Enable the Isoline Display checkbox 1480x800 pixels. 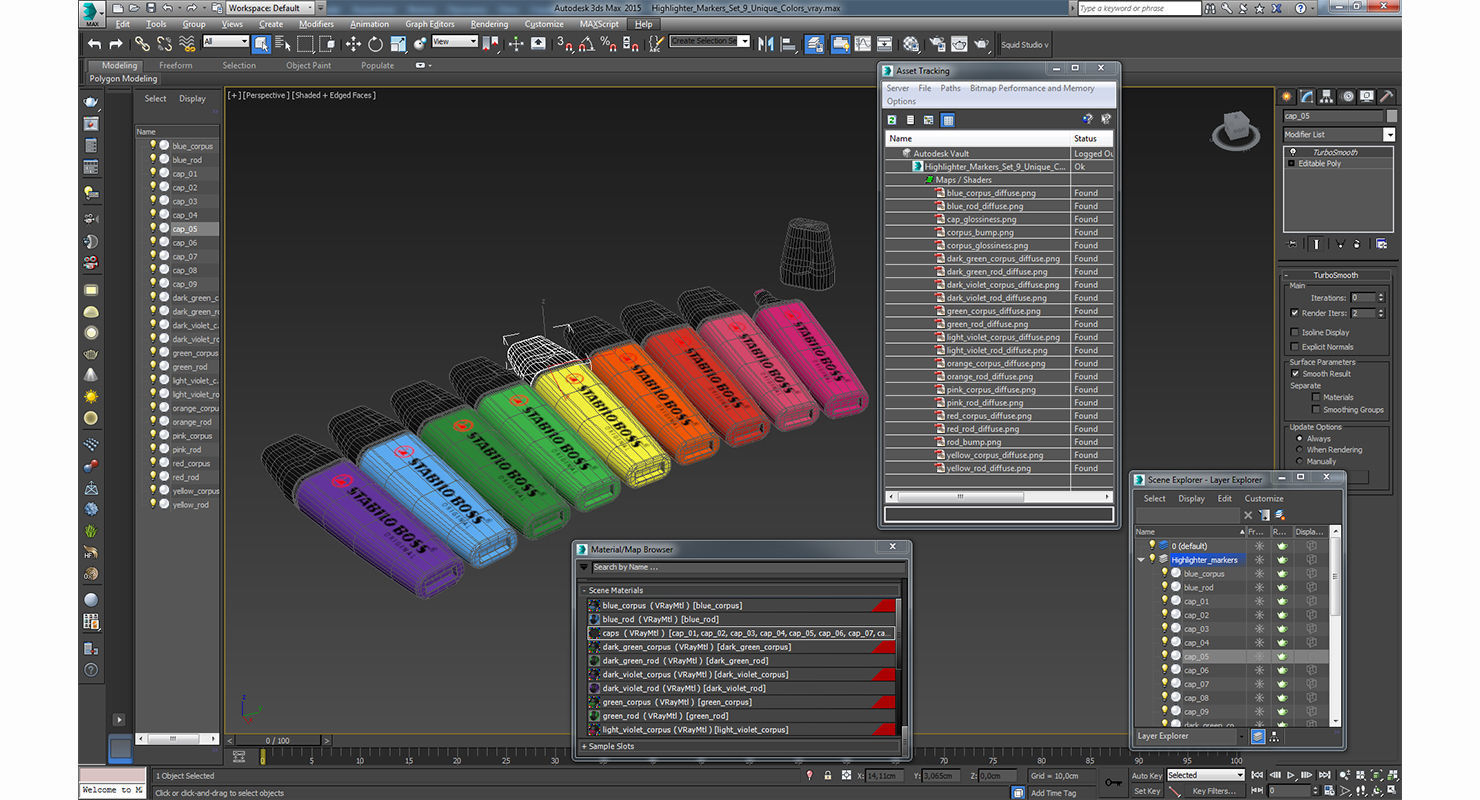pyautogui.click(x=1295, y=332)
